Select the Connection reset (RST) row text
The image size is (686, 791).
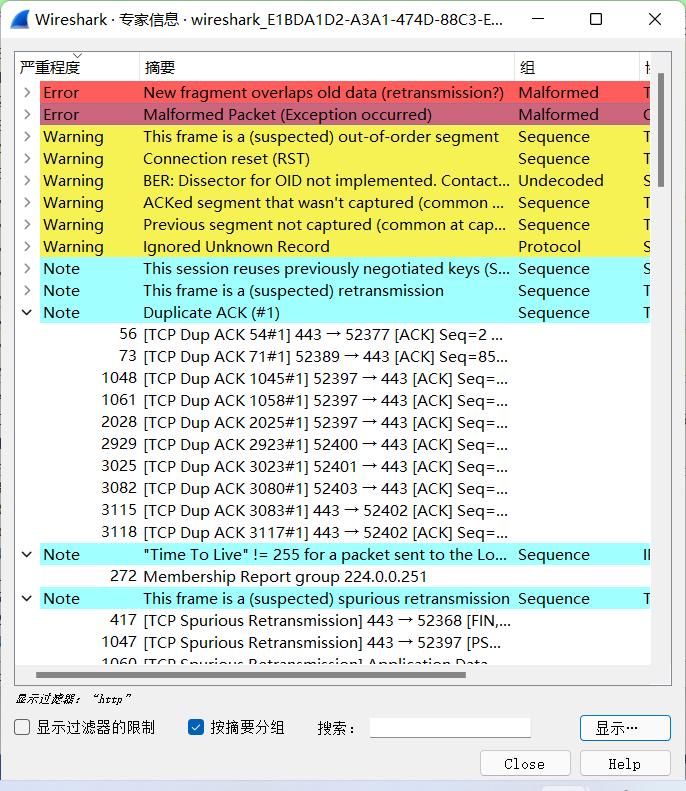226,159
